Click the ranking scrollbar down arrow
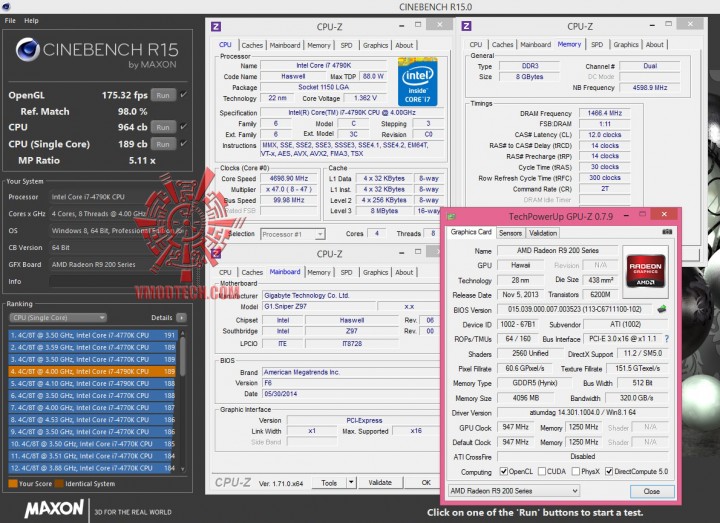This screenshot has width=720, height=523. (183, 469)
